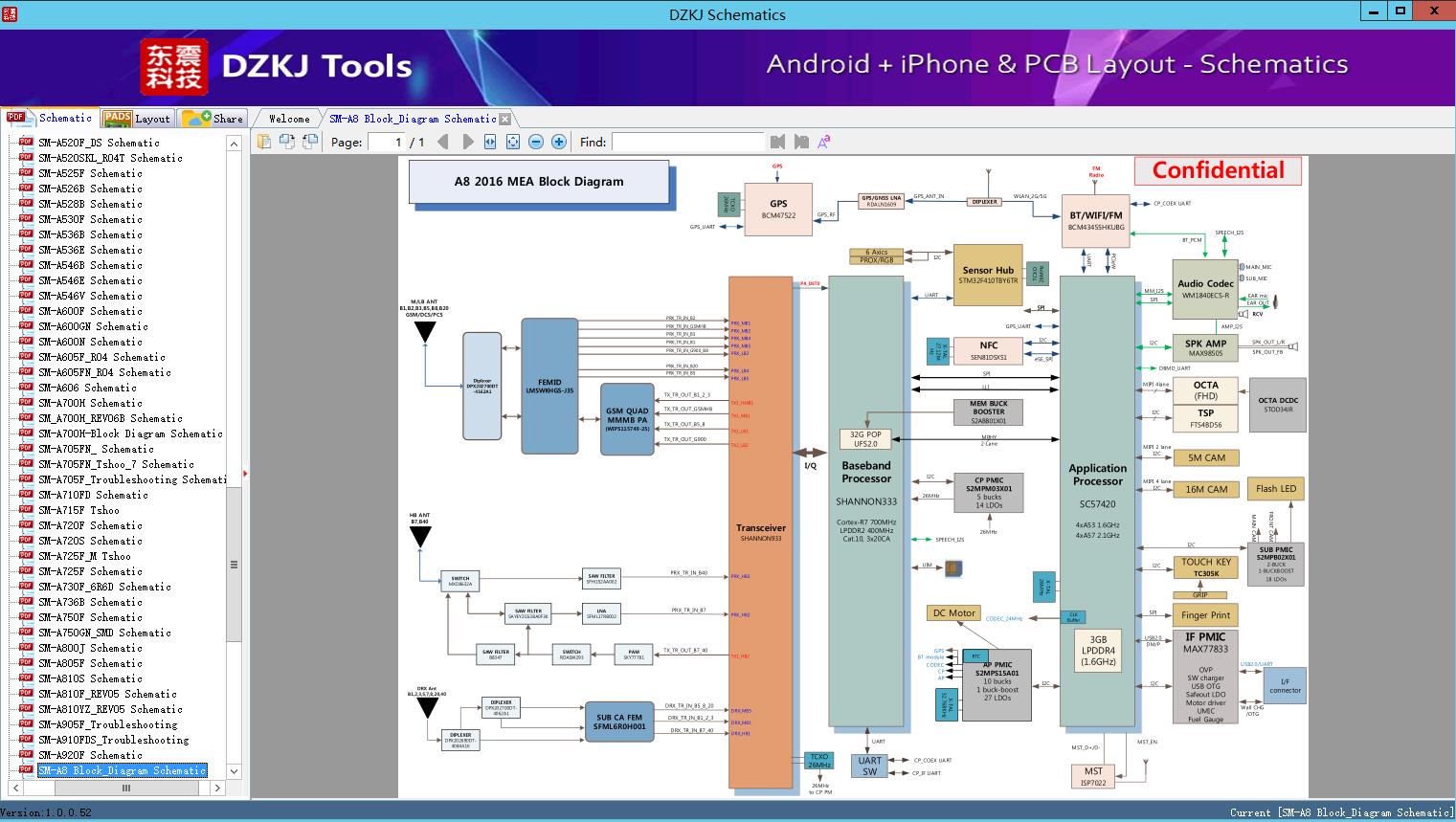Click the list's vertical scrollbar thumb

tap(234, 564)
